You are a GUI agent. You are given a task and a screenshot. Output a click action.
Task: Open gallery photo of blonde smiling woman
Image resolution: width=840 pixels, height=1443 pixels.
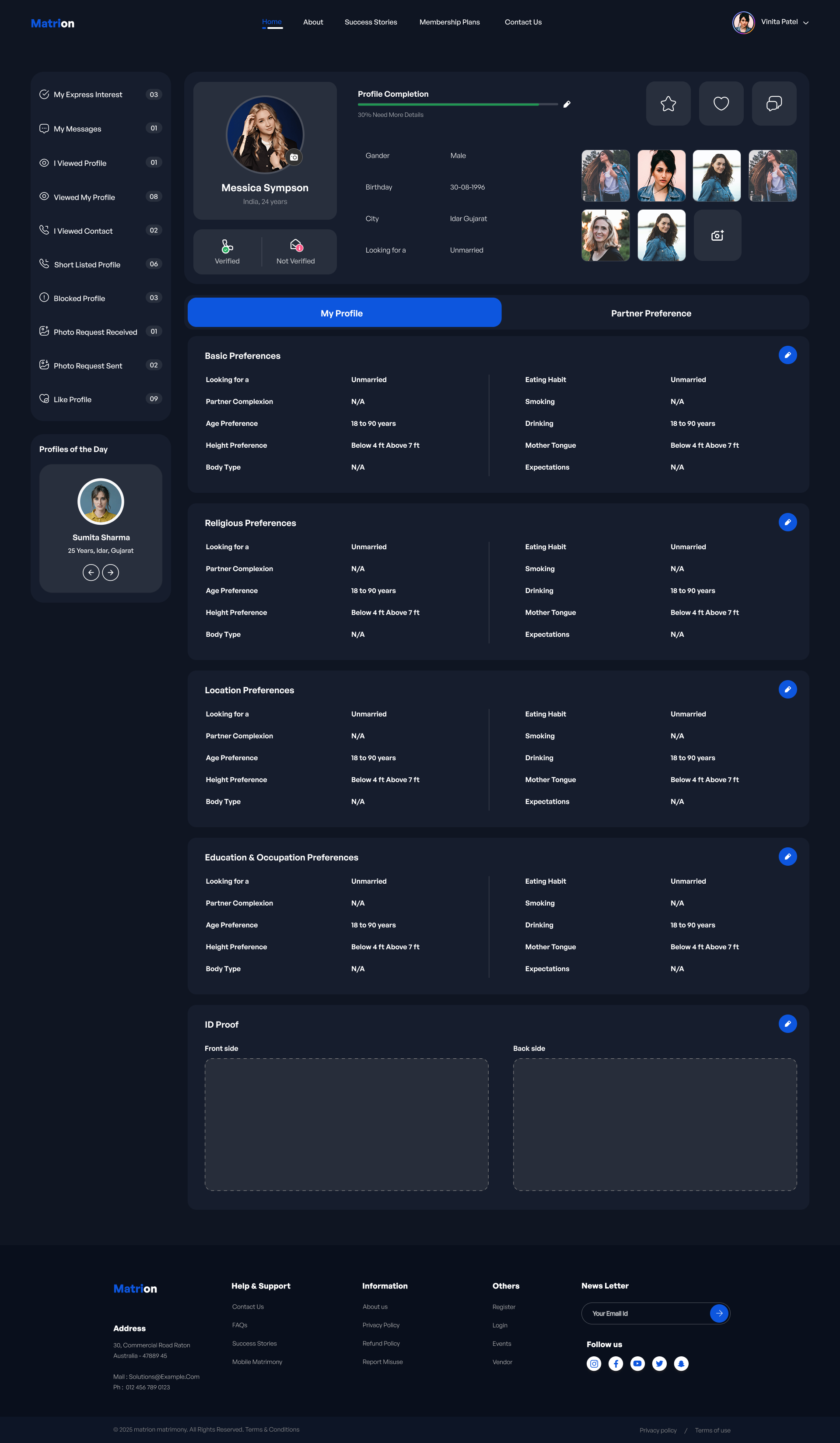tap(605, 235)
